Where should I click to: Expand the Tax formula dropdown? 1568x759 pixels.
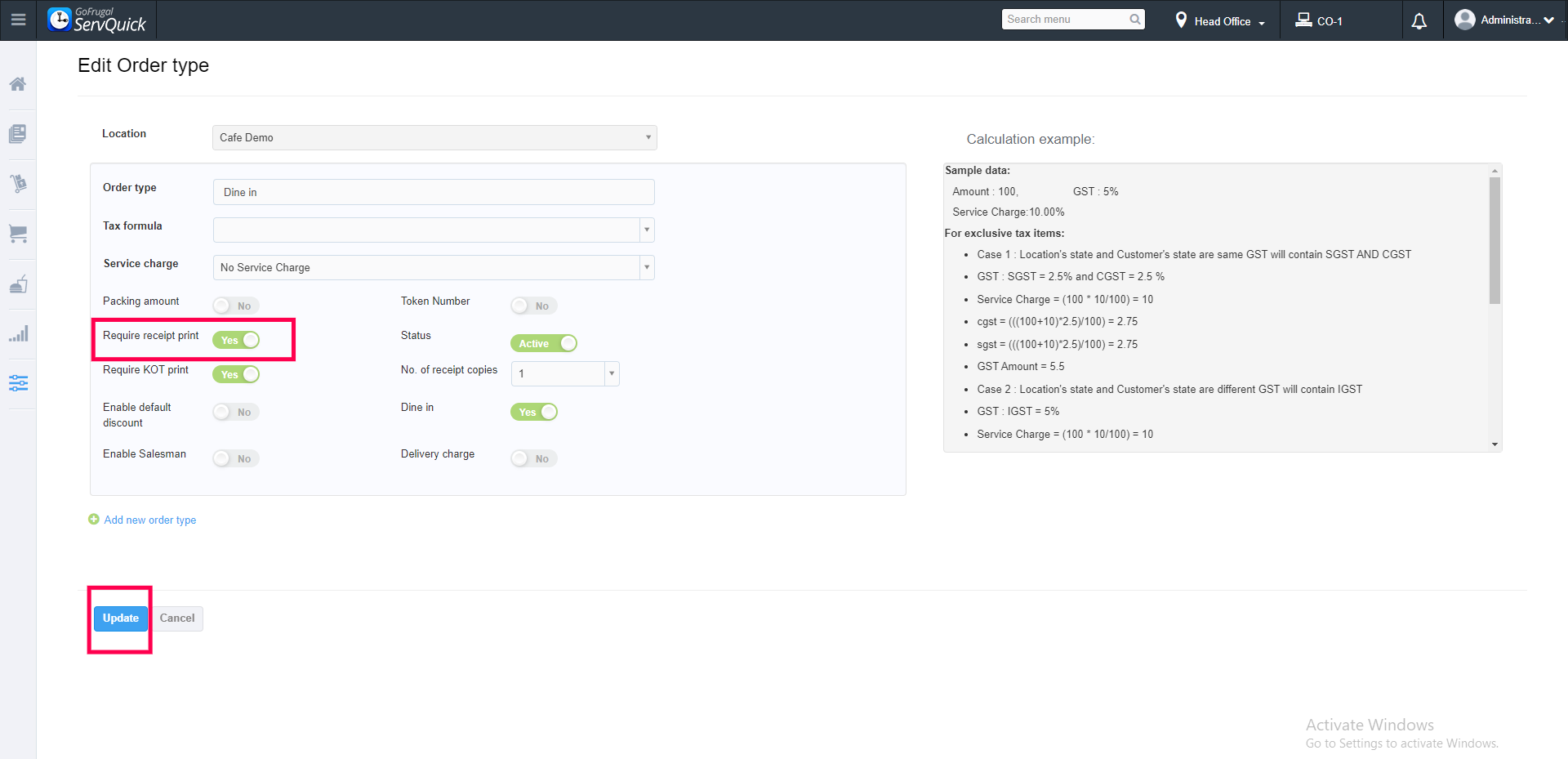[x=646, y=230]
